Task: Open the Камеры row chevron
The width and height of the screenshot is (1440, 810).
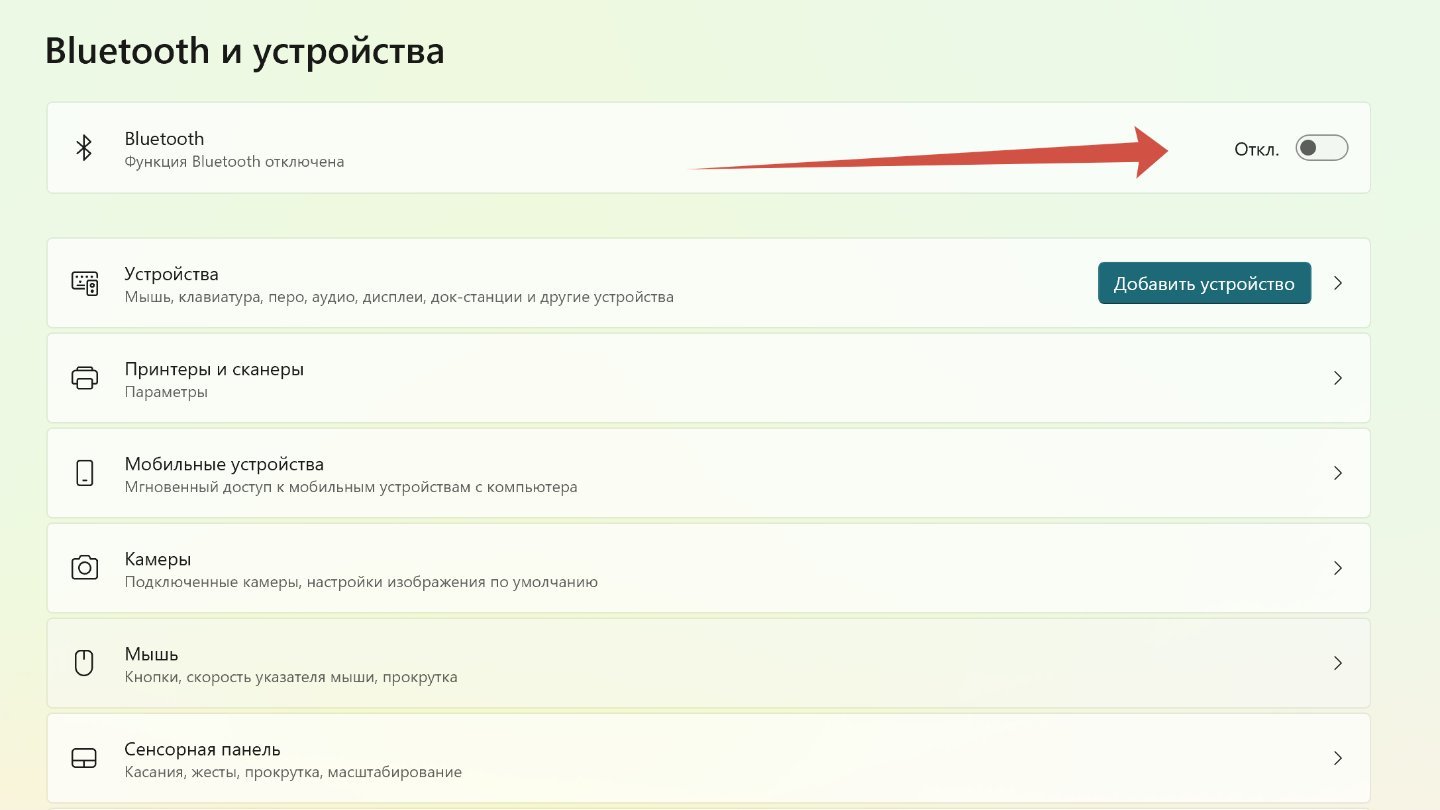Action: click(x=1338, y=568)
